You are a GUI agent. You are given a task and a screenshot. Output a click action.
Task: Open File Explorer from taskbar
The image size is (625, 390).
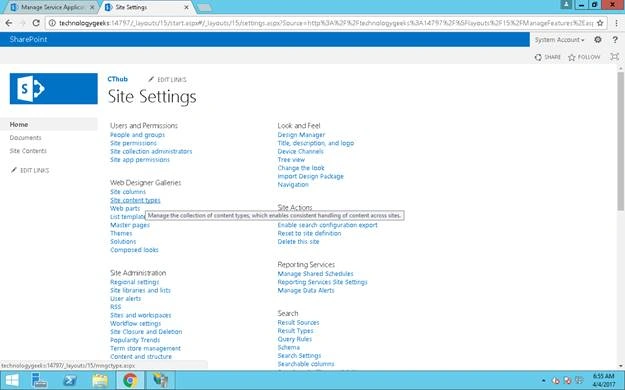point(100,380)
